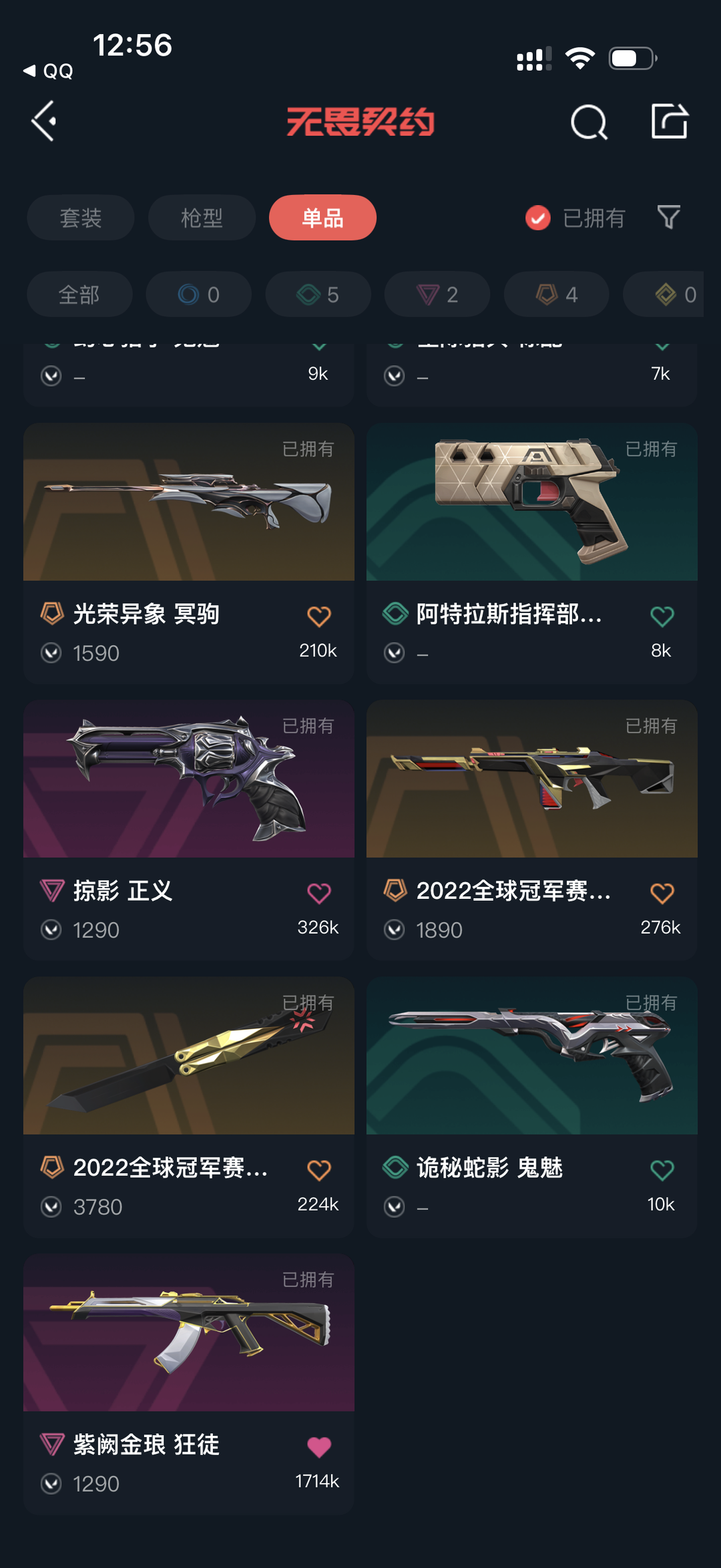Filter by orange-tier chip showing 4
Viewport: 721px width, 1568px height.
click(557, 294)
